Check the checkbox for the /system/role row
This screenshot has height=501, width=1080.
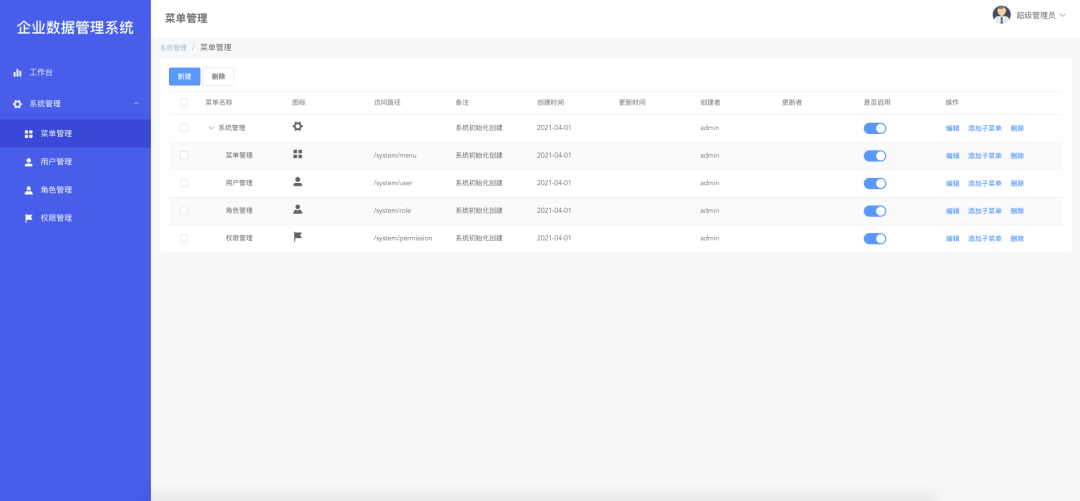pos(184,211)
